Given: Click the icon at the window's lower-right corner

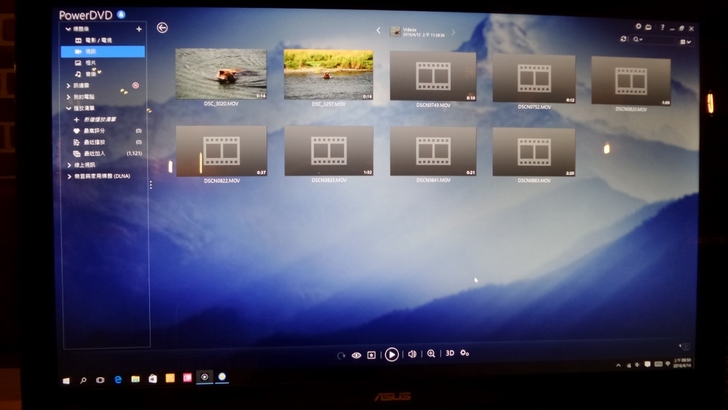Looking at the screenshot, I should (684, 346).
